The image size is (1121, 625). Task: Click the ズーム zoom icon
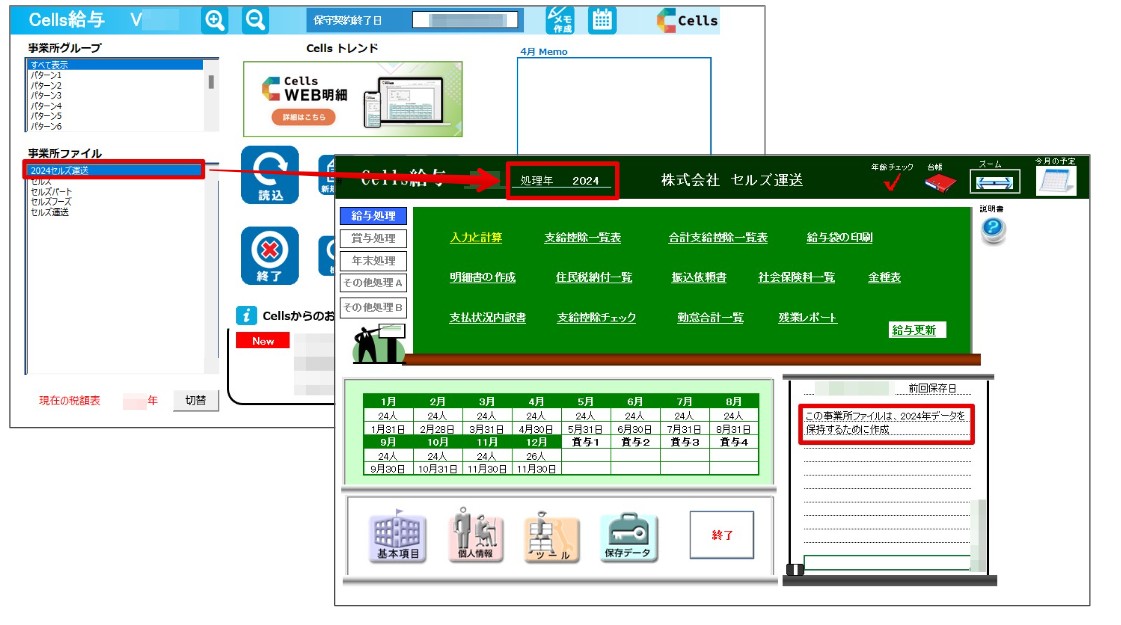994,182
